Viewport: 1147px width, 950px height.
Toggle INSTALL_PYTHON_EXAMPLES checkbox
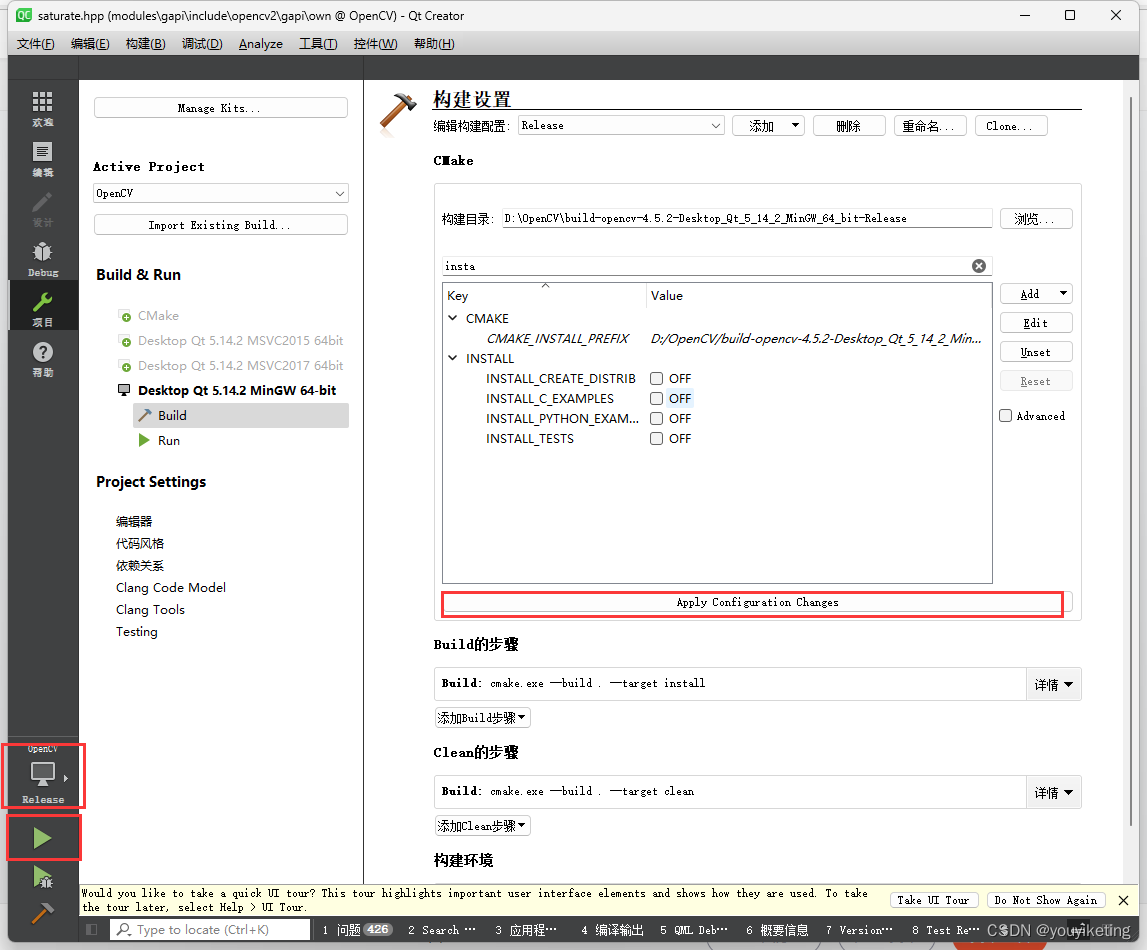pyautogui.click(x=656, y=418)
